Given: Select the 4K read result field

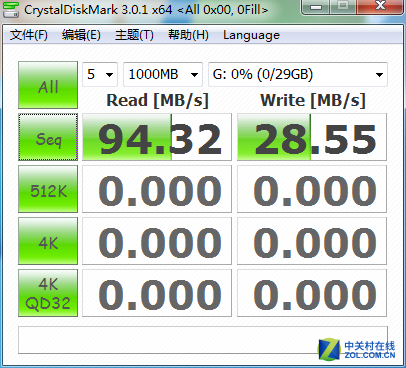Looking at the screenshot, I should 157,241.
